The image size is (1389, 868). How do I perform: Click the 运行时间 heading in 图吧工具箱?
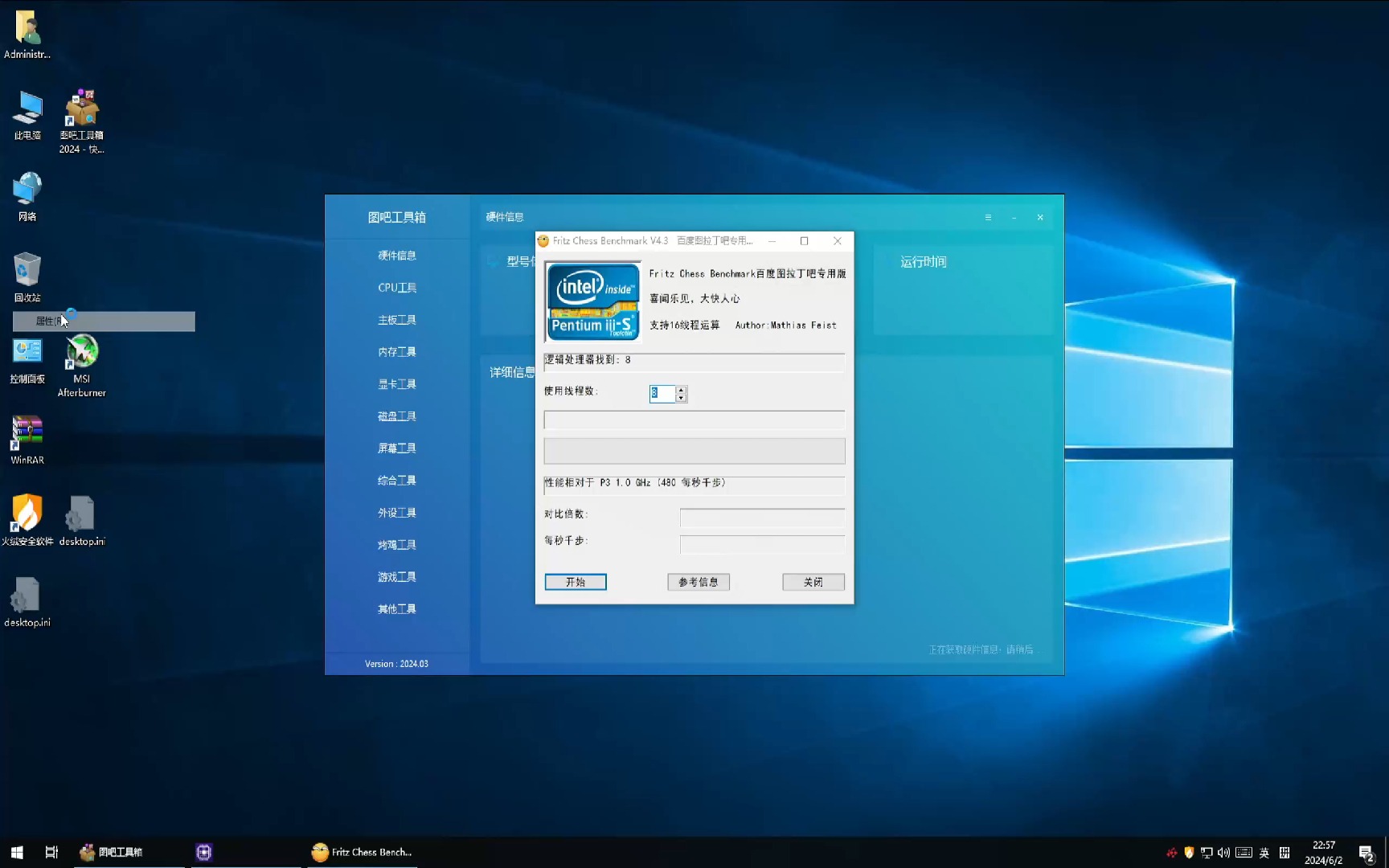pos(924,262)
